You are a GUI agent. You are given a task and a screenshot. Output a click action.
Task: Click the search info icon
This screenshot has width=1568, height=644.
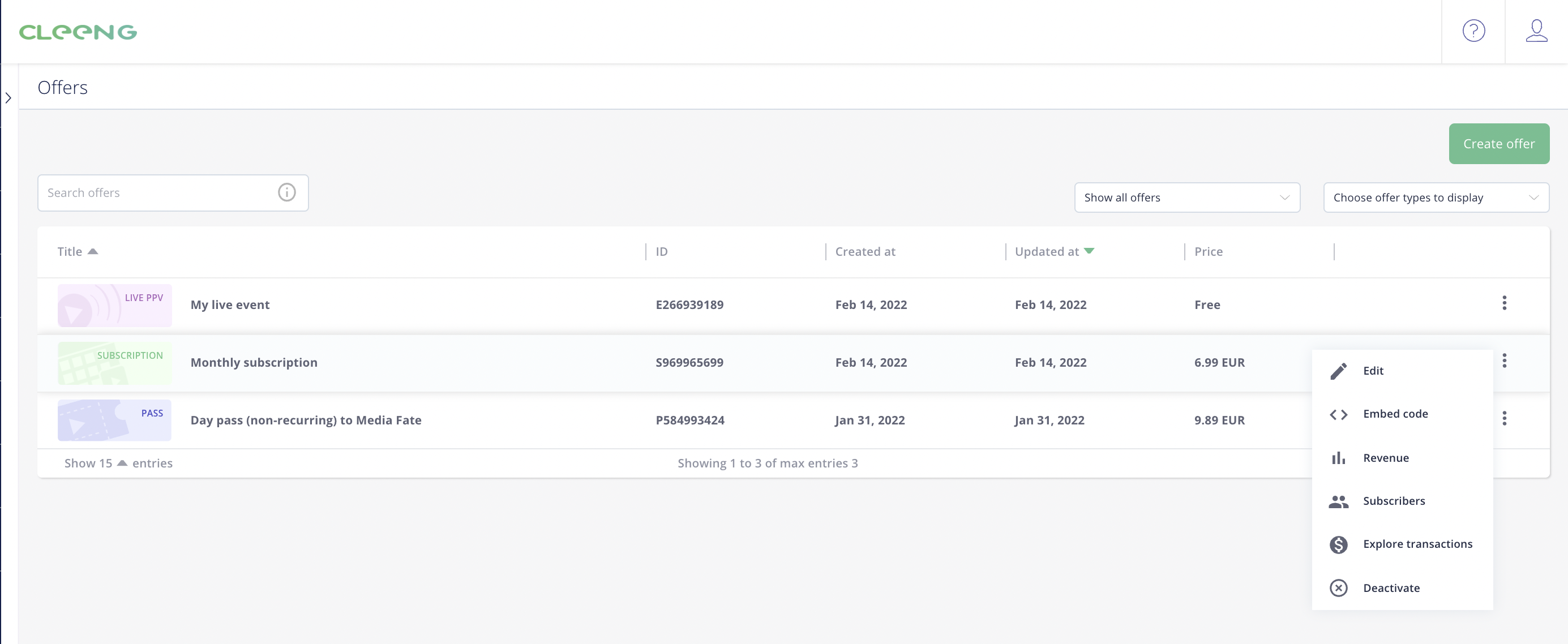tap(286, 192)
